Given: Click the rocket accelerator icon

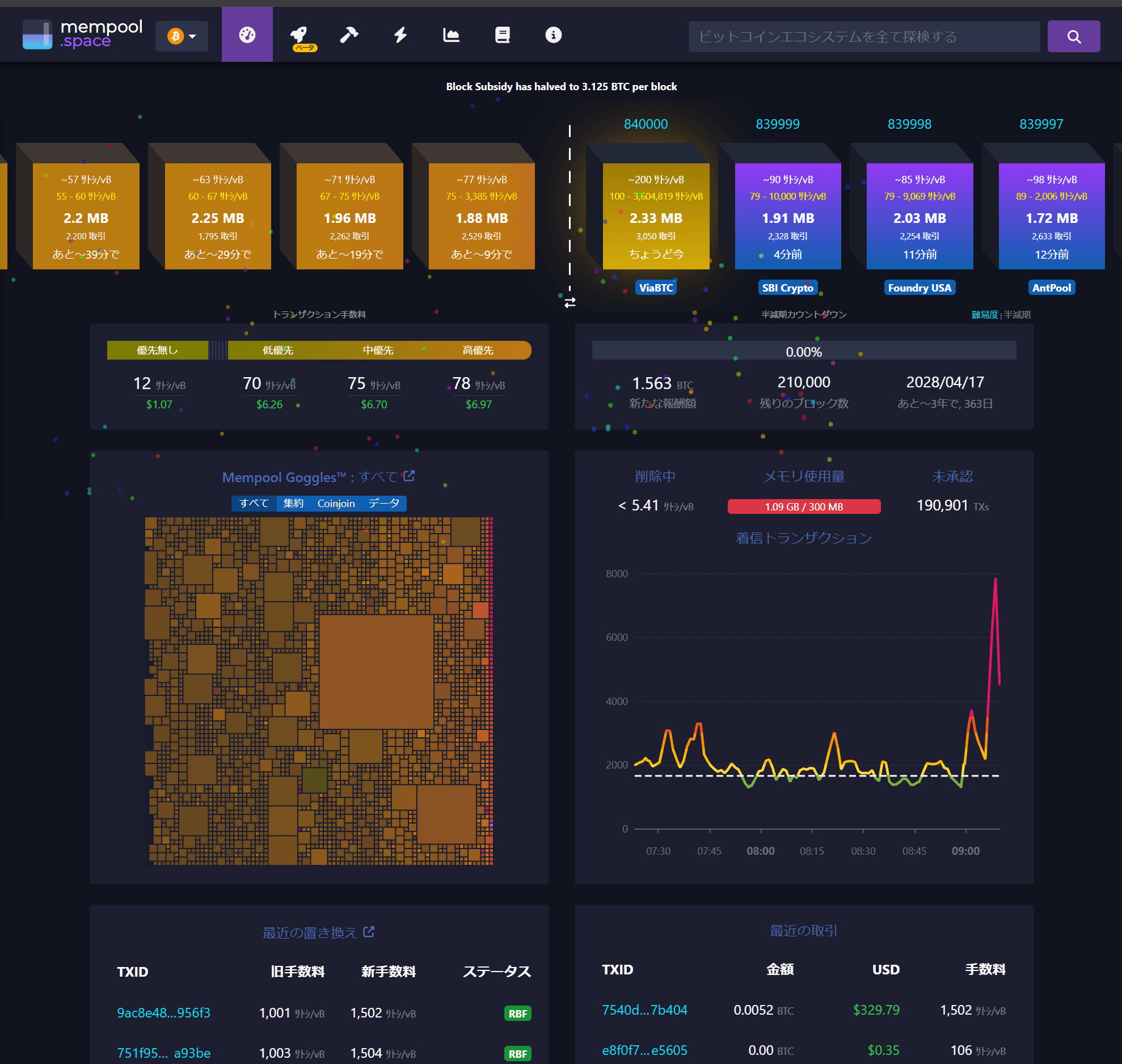Looking at the screenshot, I should click(299, 35).
